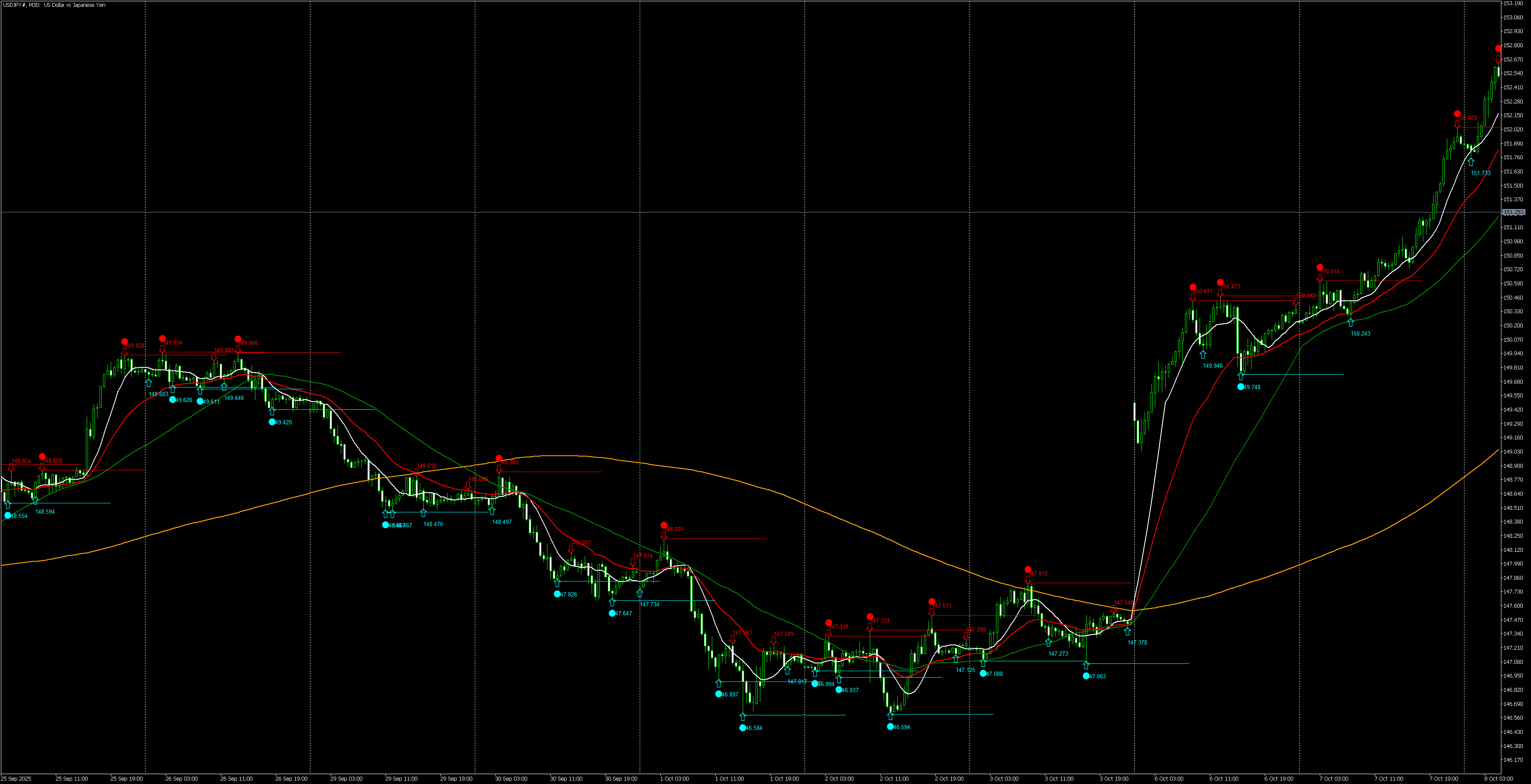The width and height of the screenshot is (1531, 784).
Task: Click the USDJPY M30 chart title text
Action: coord(54,5)
